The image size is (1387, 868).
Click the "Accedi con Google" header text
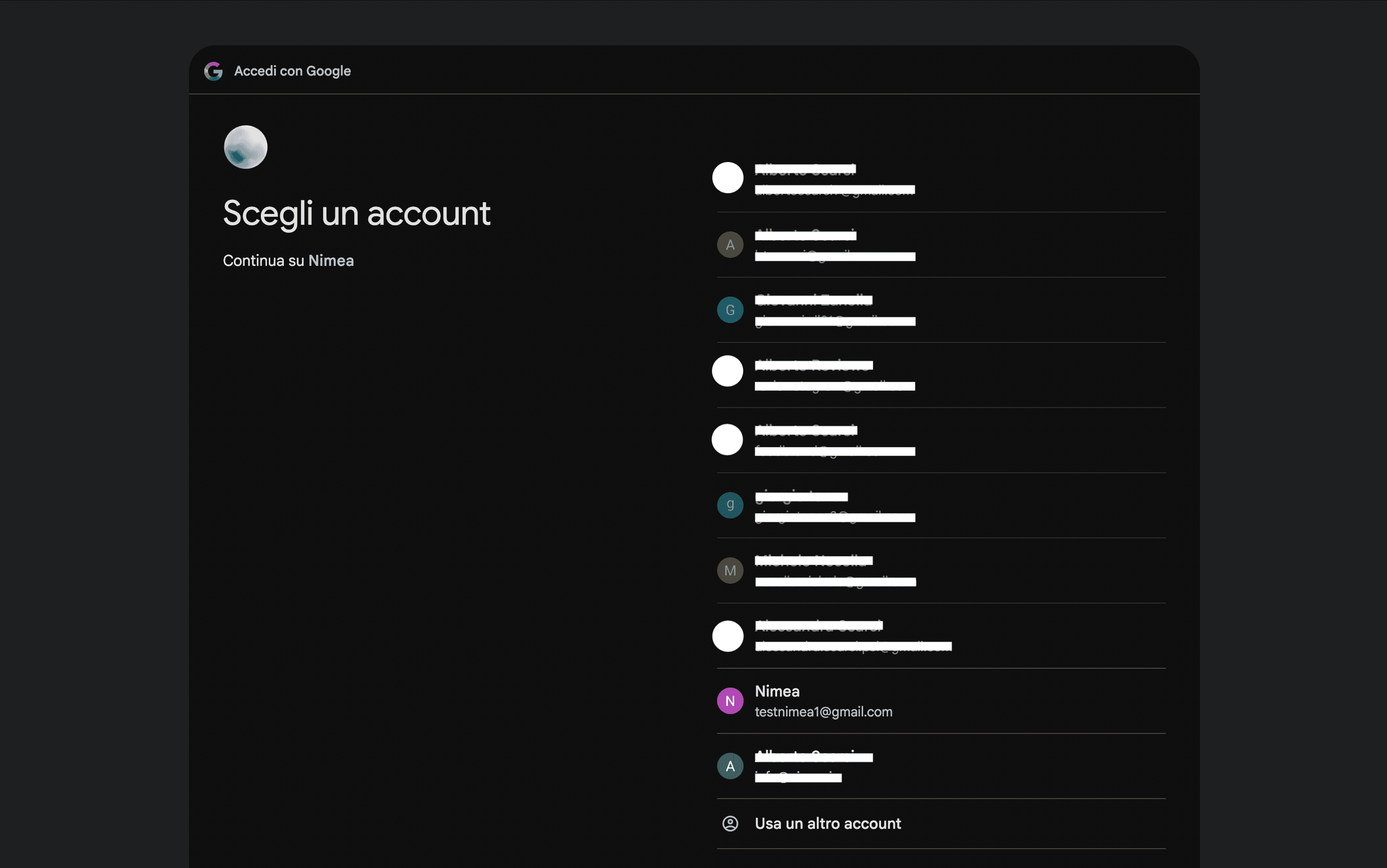[292, 71]
